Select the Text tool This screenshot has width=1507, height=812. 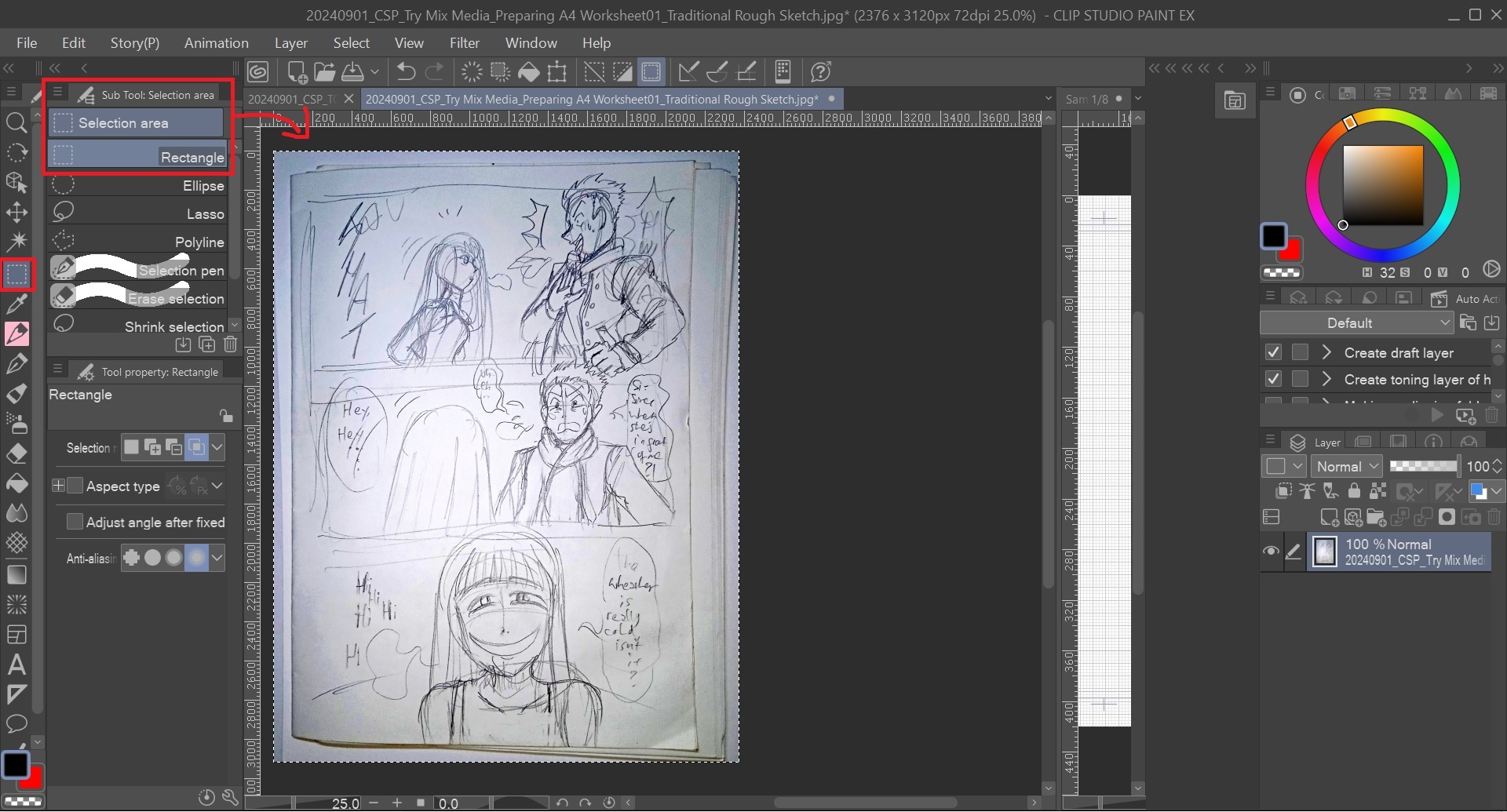(x=16, y=665)
